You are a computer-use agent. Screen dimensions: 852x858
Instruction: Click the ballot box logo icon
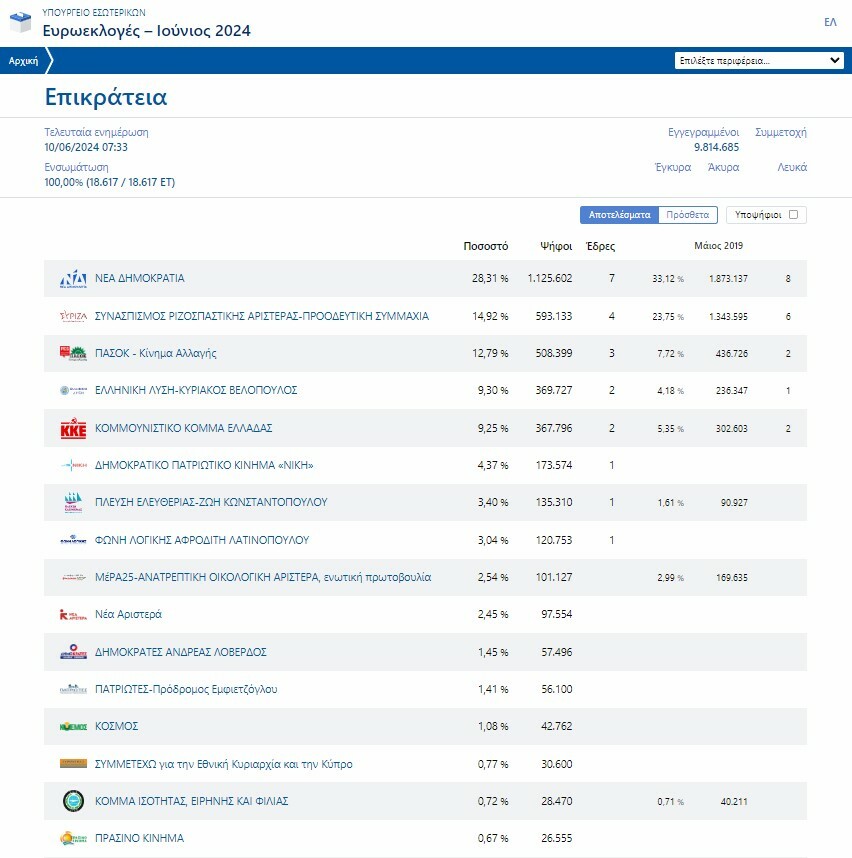coord(21,22)
